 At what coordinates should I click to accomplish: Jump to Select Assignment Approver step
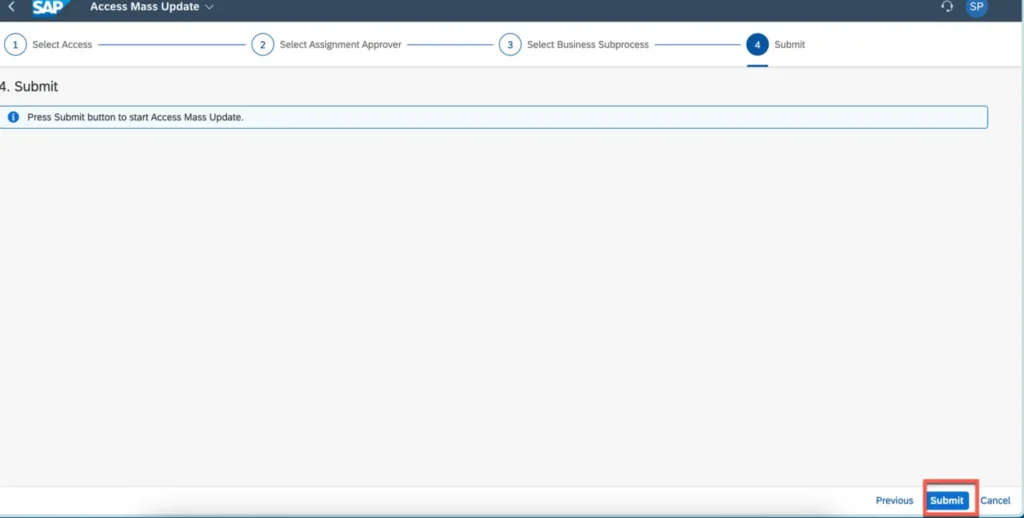click(340, 45)
